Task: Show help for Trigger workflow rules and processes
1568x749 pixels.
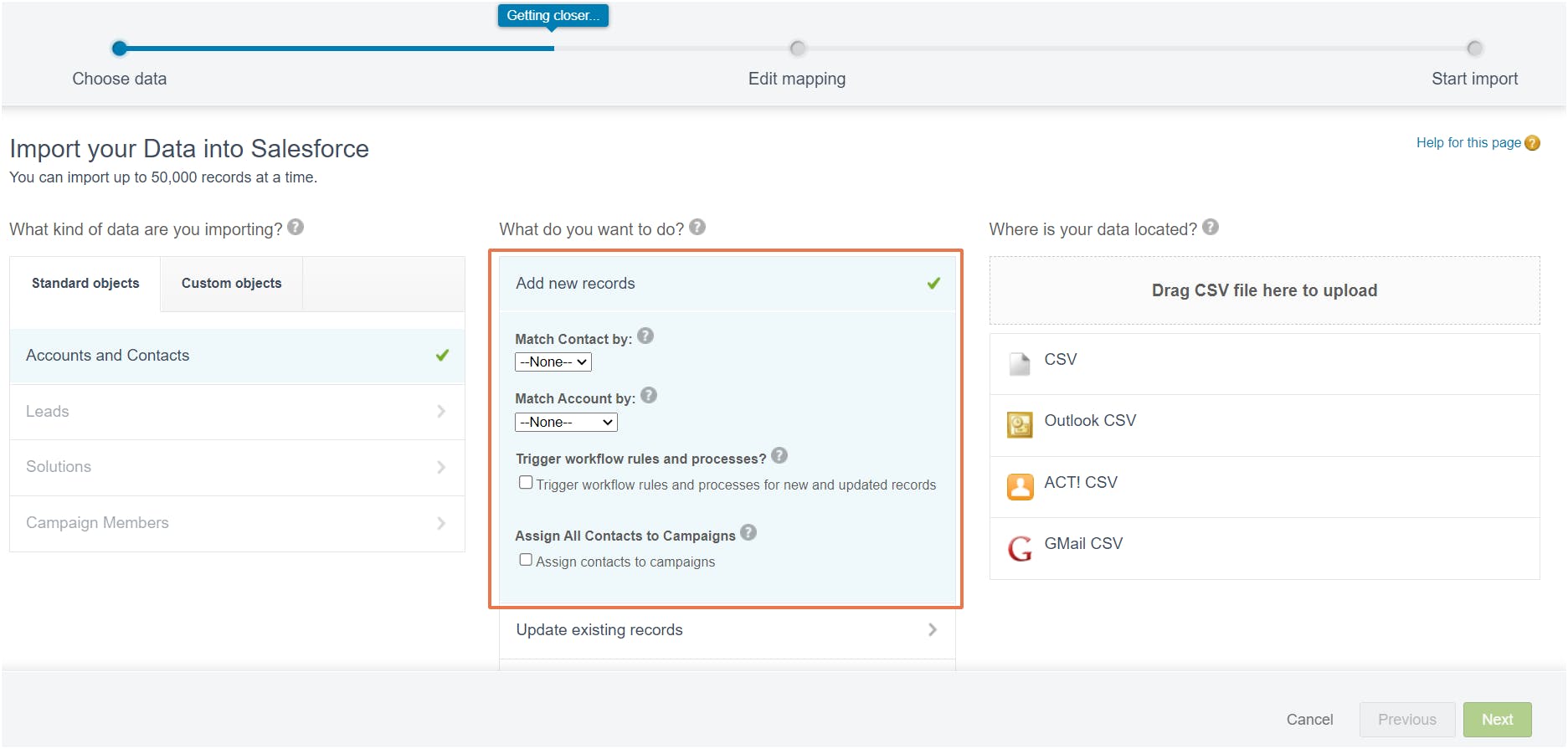Action: tap(779, 455)
